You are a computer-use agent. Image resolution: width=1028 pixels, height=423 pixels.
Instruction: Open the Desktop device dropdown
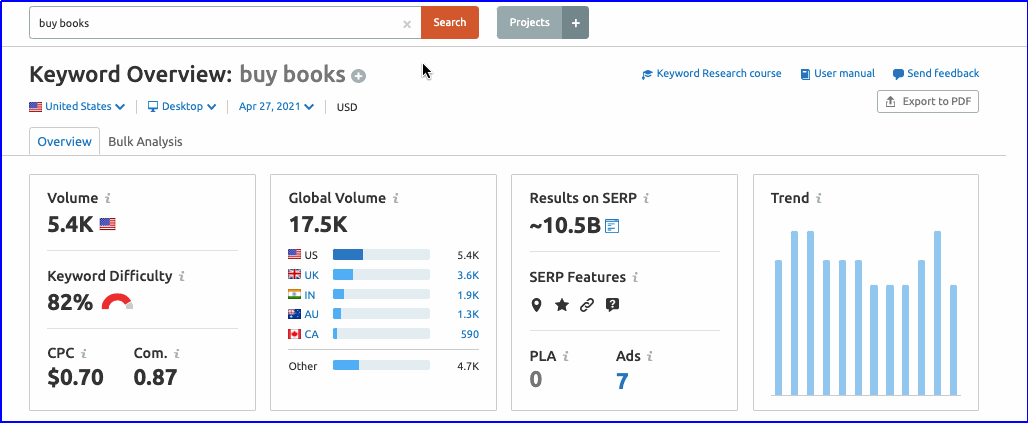click(x=182, y=107)
